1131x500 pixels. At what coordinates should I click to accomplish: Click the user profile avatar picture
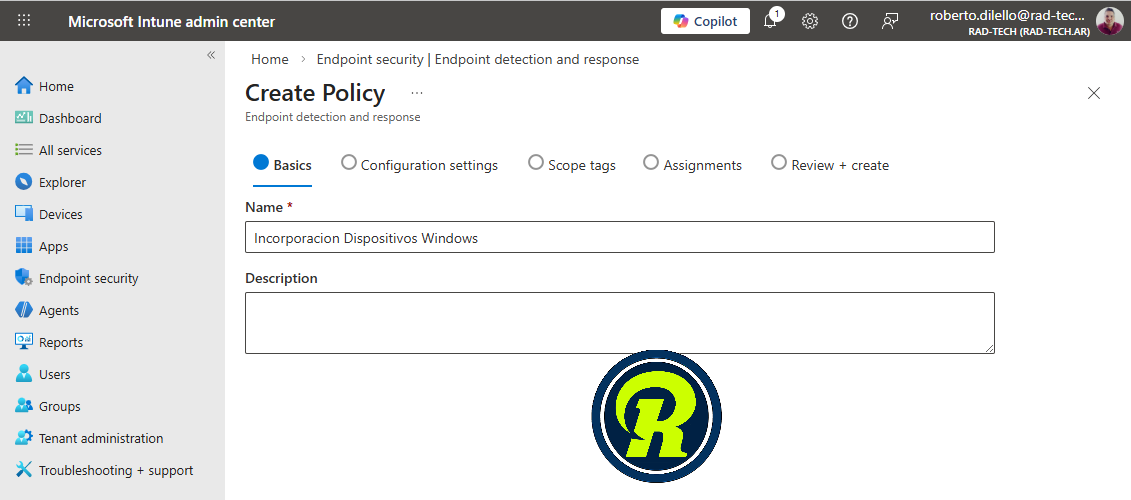tap(1109, 21)
